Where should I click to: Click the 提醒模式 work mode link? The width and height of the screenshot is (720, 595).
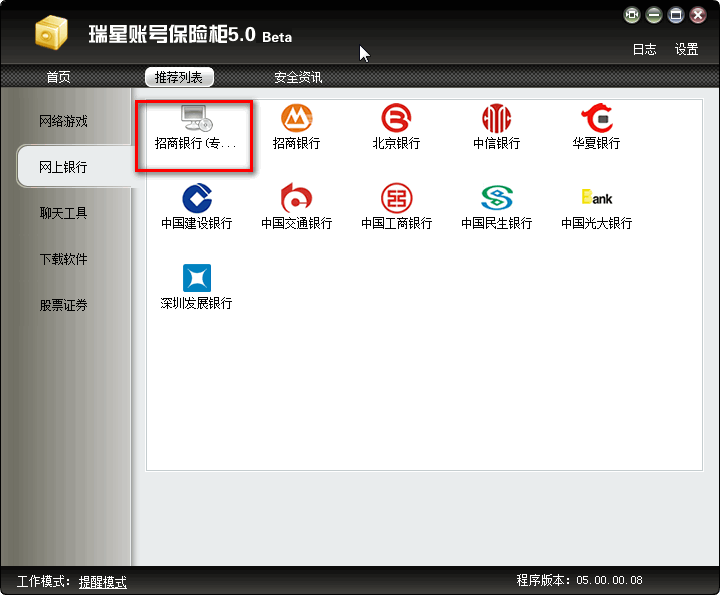[x=103, y=582]
